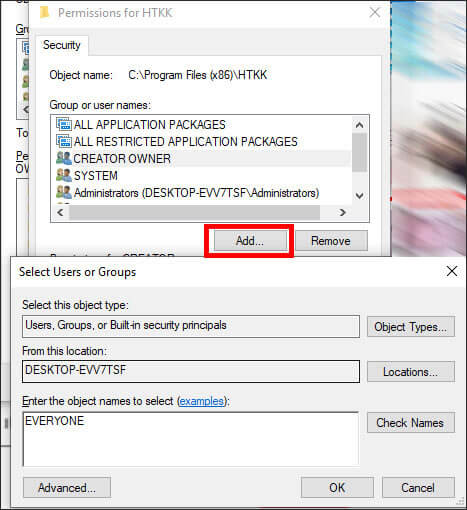Click the ALL APPLICATION PACKAGES icon
The image size is (467, 510).
[x=64, y=124]
